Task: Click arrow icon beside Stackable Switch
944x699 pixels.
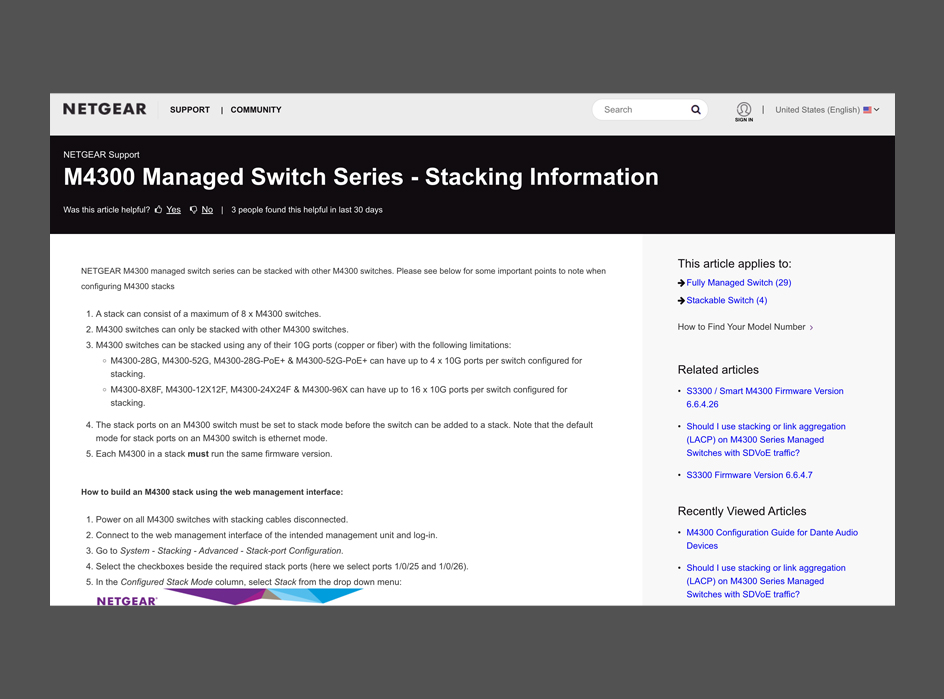Action: coord(681,301)
